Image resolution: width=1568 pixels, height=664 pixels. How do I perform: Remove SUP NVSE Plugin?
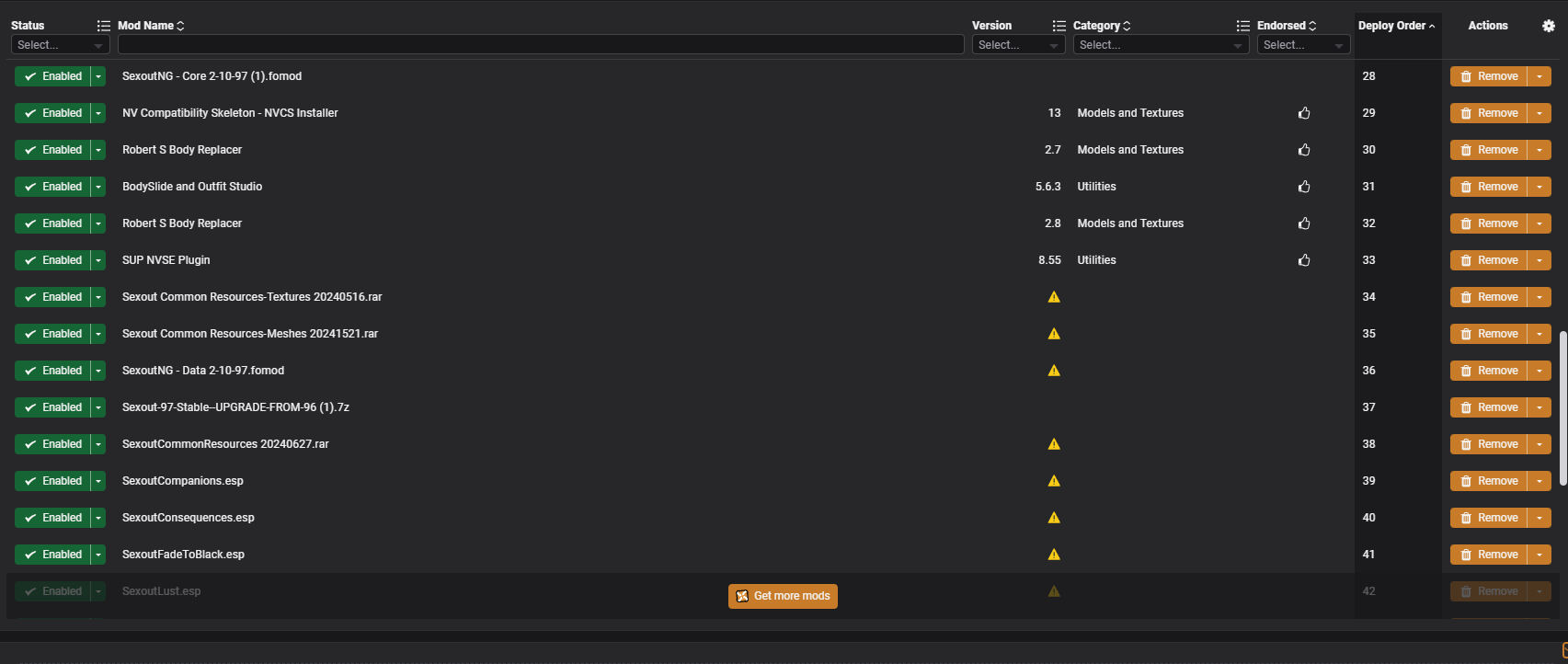coord(1489,260)
